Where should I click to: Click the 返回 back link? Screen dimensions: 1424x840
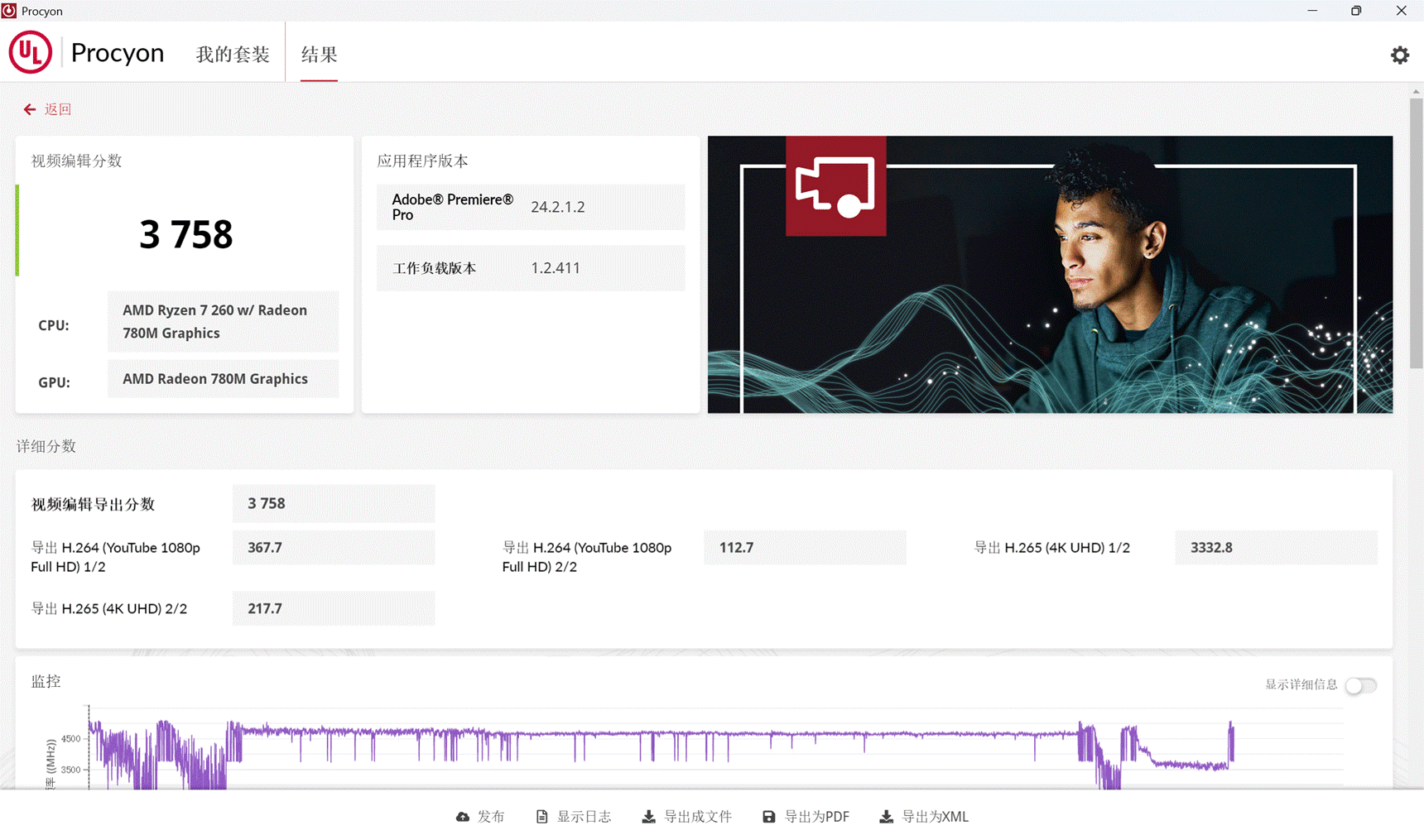(58, 109)
